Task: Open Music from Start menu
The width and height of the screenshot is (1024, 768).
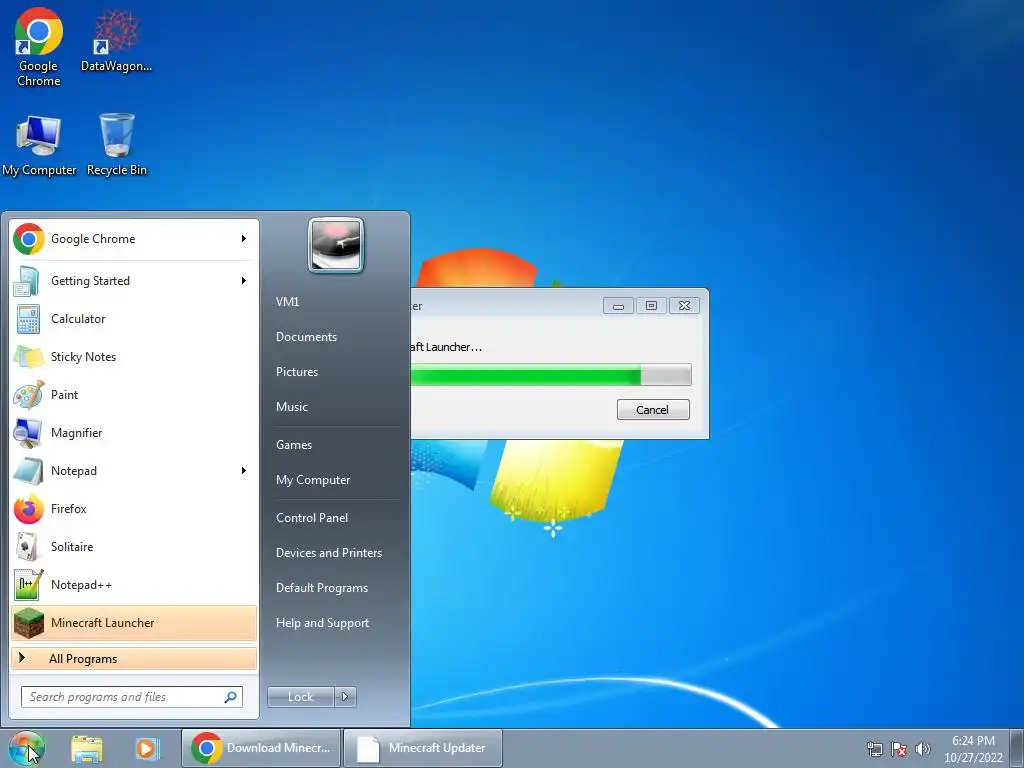Action: click(x=291, y=407)
